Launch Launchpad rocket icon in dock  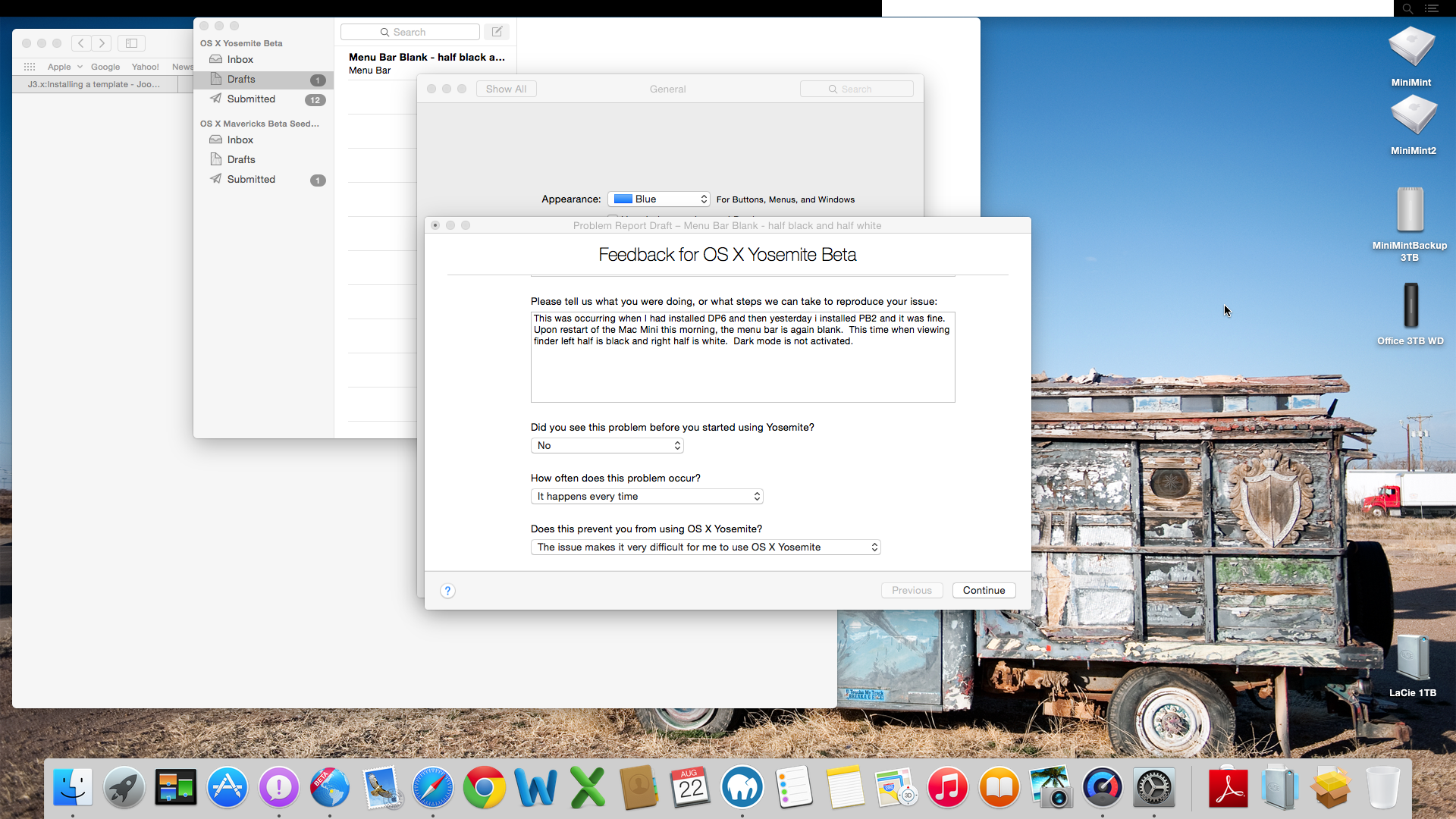point(124,787)
